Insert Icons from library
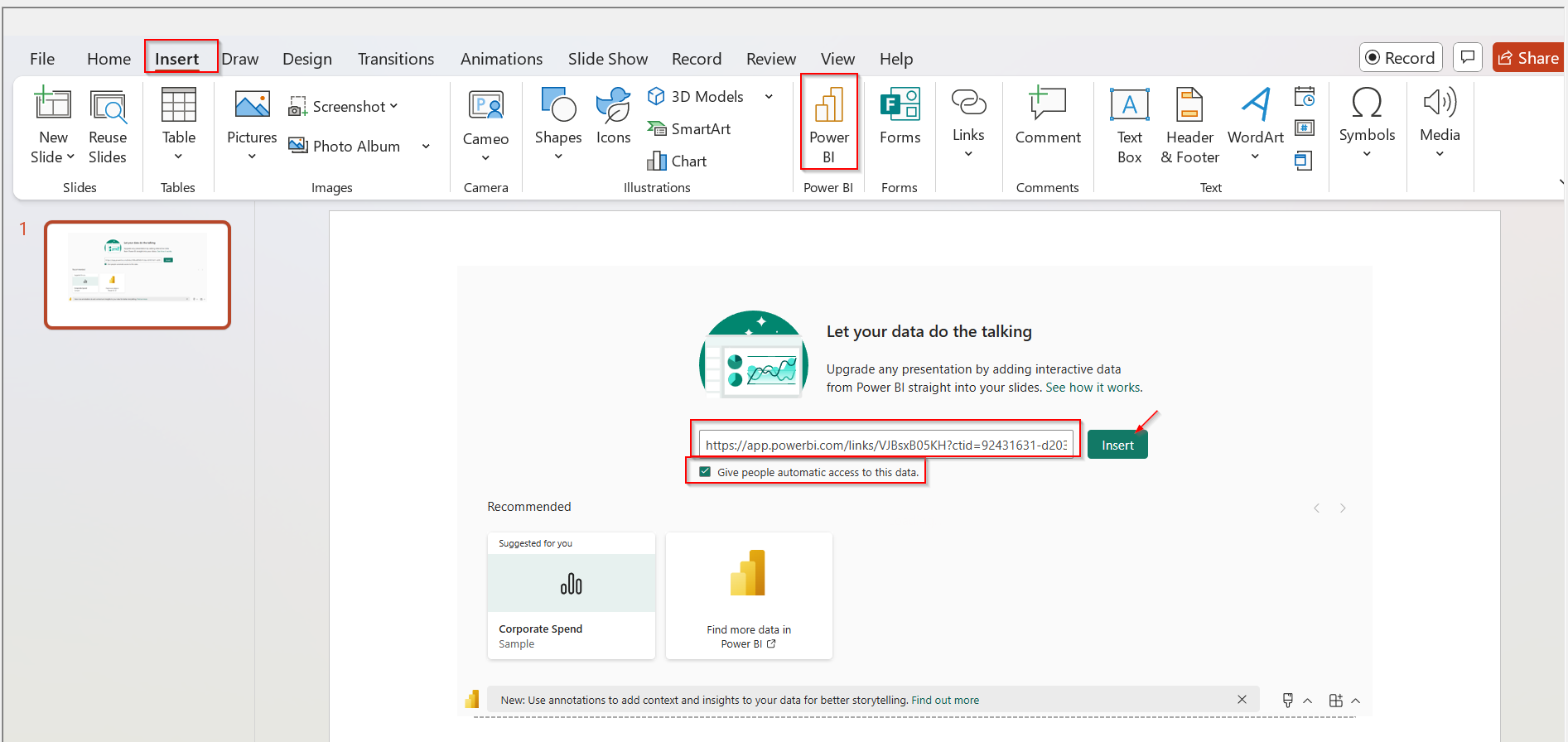Viewport: 1568px width, 742px height. 613,117
